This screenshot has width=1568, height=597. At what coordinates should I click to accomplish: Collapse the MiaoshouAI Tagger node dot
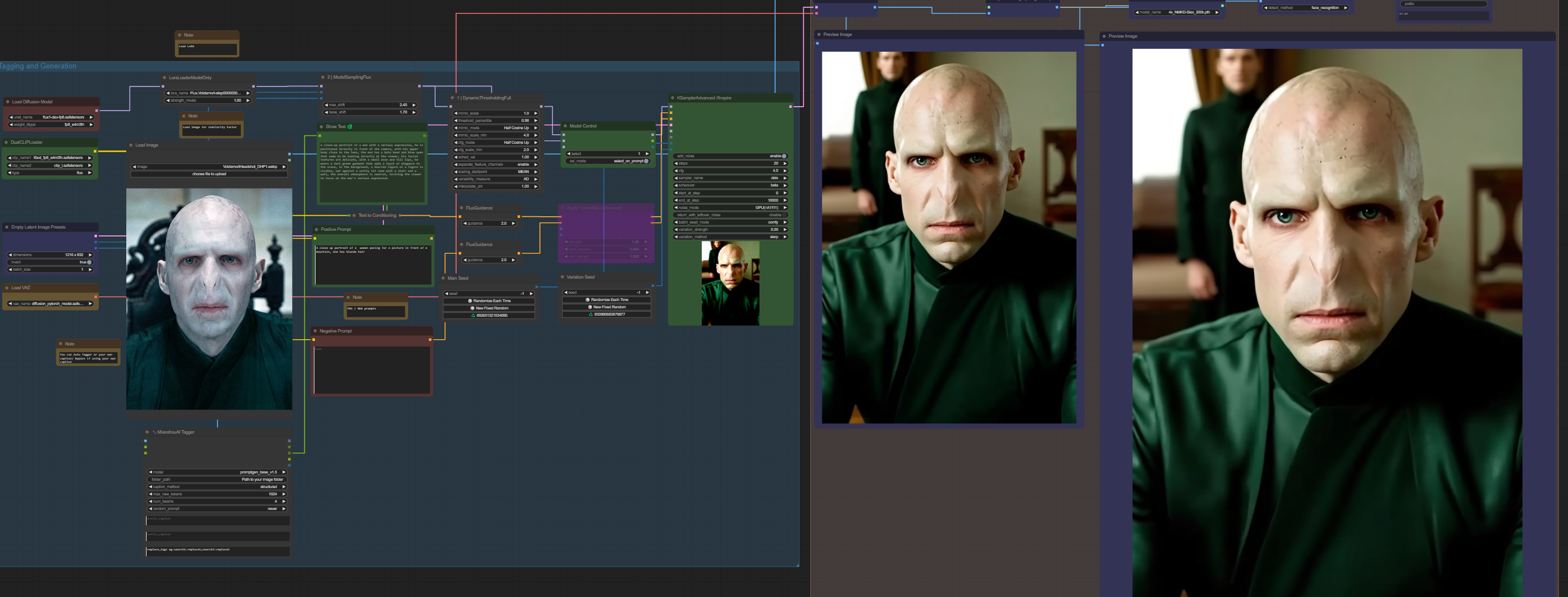tap(147, 432)
